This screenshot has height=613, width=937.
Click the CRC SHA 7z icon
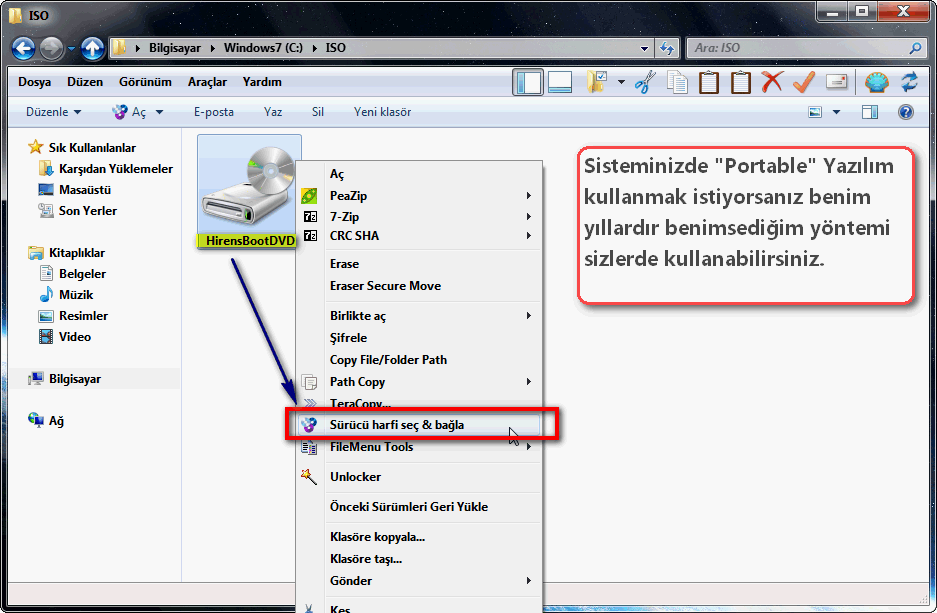pos(310,236)
